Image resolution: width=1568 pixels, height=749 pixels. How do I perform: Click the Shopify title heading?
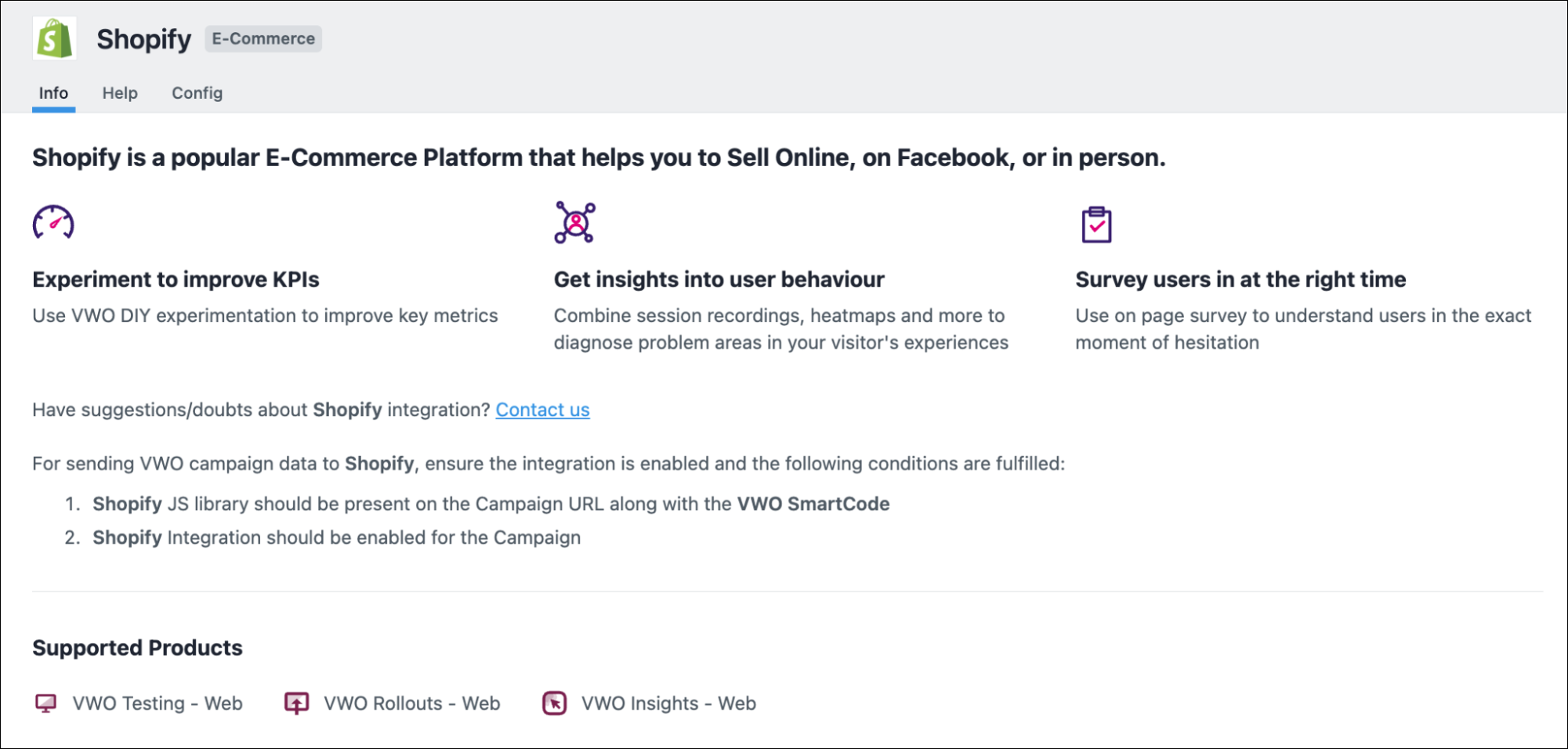(144, 39)
